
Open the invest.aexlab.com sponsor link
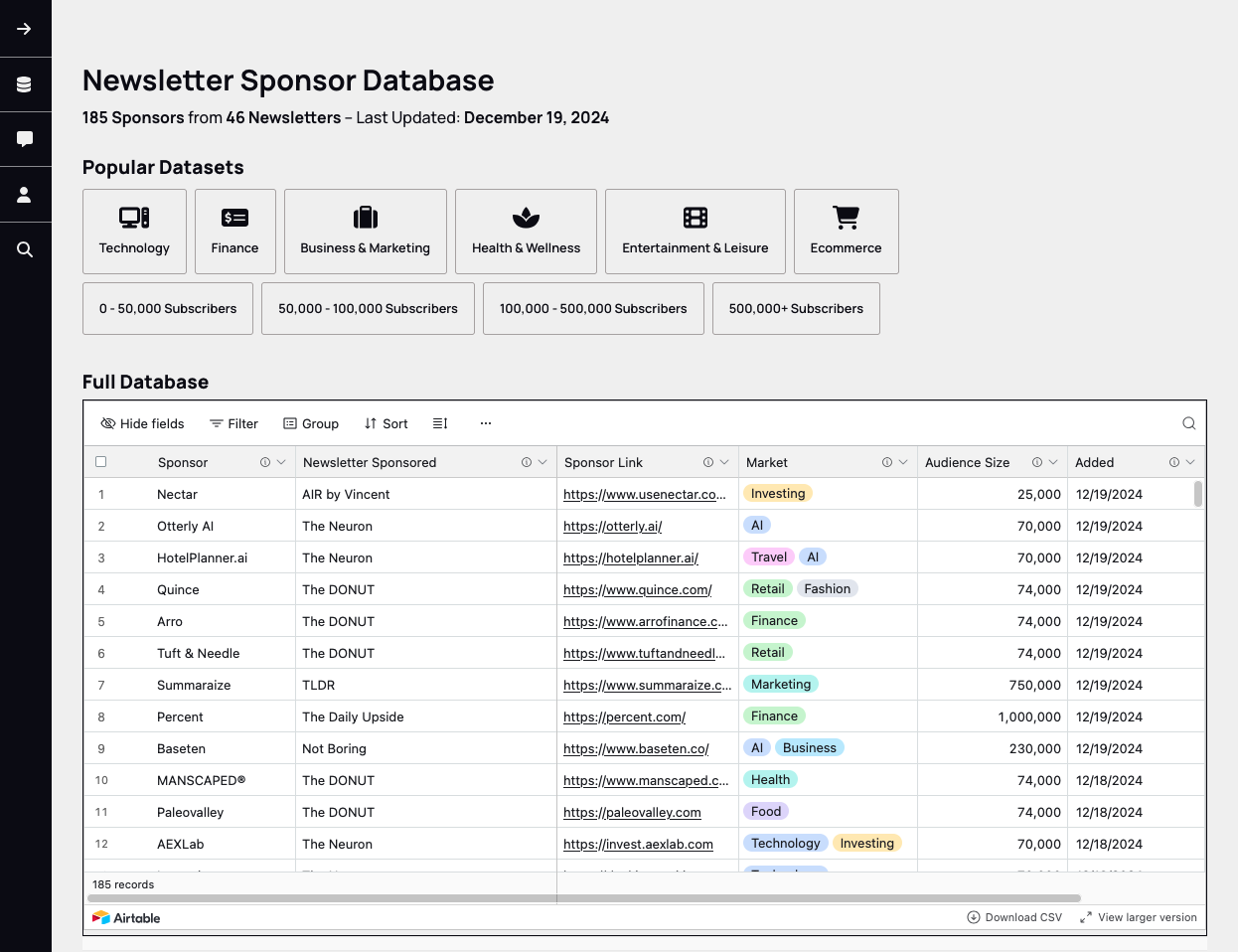638,844
